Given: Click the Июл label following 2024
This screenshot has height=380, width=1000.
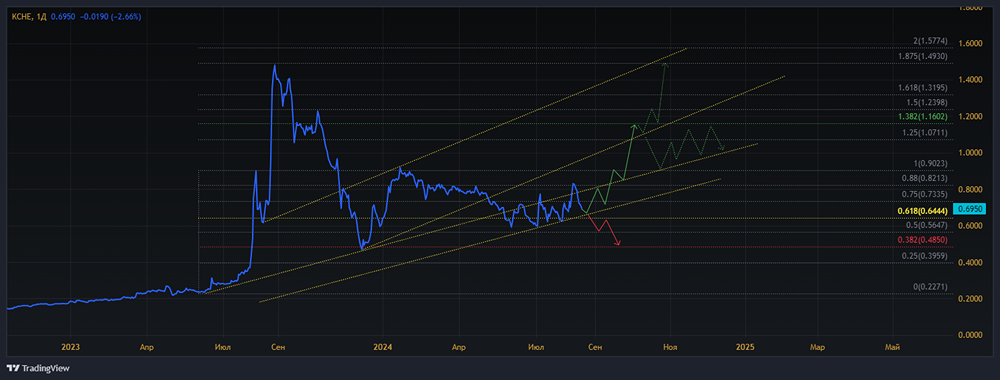Looking at the screenshot, I should pyautogui.click(x=536, y=347).
